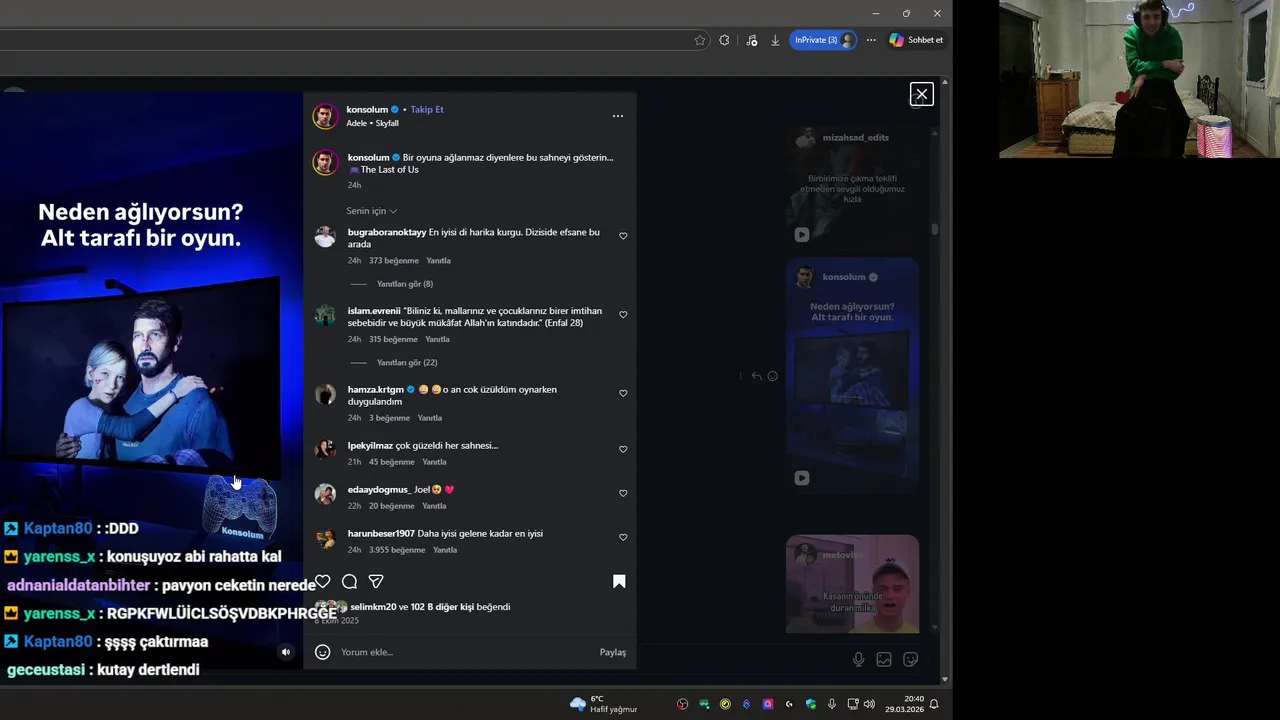Image resolution: width=1280 pixels, height=720 pixels.
Task: Open notifications bell in taskbar
Action: (934, 704)
